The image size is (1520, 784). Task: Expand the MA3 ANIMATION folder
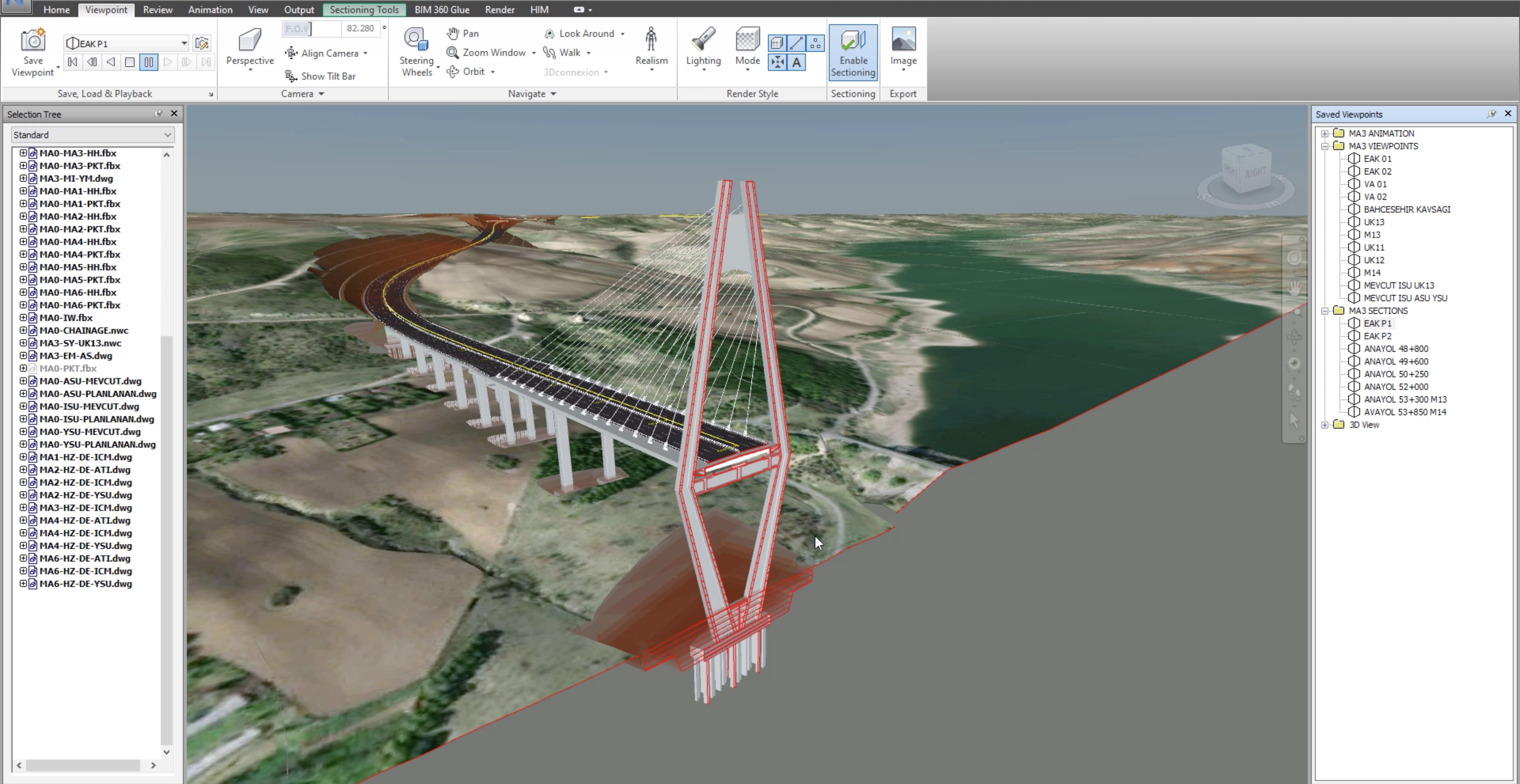pos(1325,133)
